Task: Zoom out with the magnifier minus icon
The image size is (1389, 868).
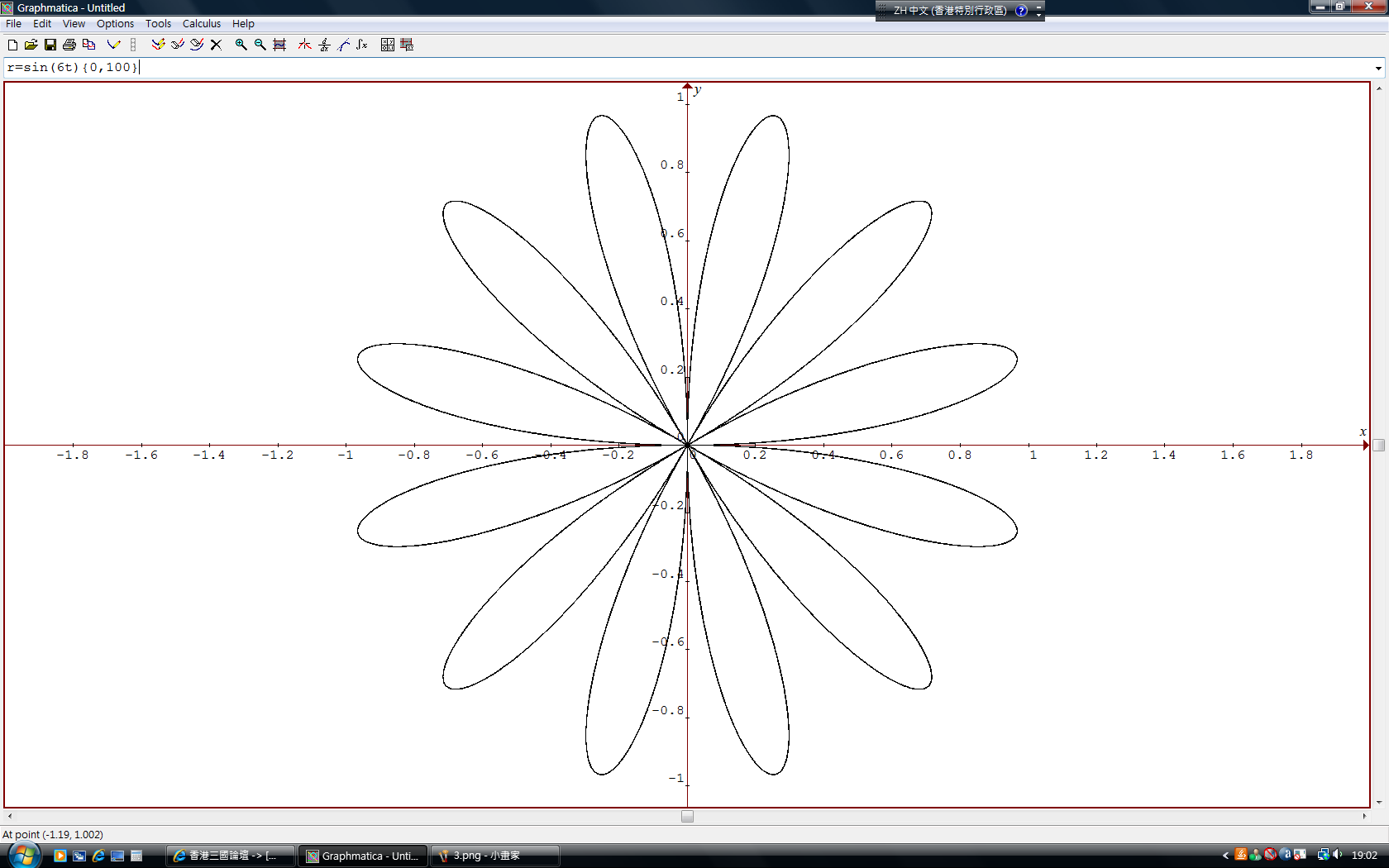Action: click(260, 45)
